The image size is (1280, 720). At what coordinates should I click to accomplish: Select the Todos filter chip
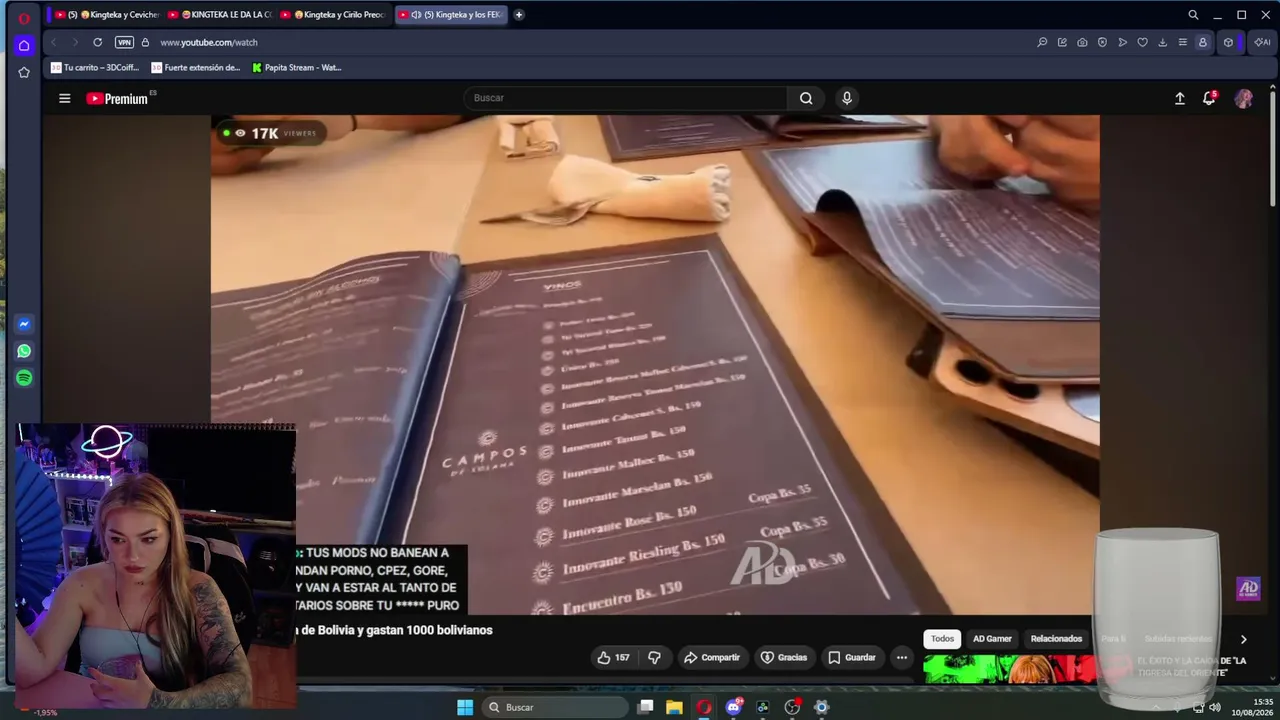coord(942,639)
